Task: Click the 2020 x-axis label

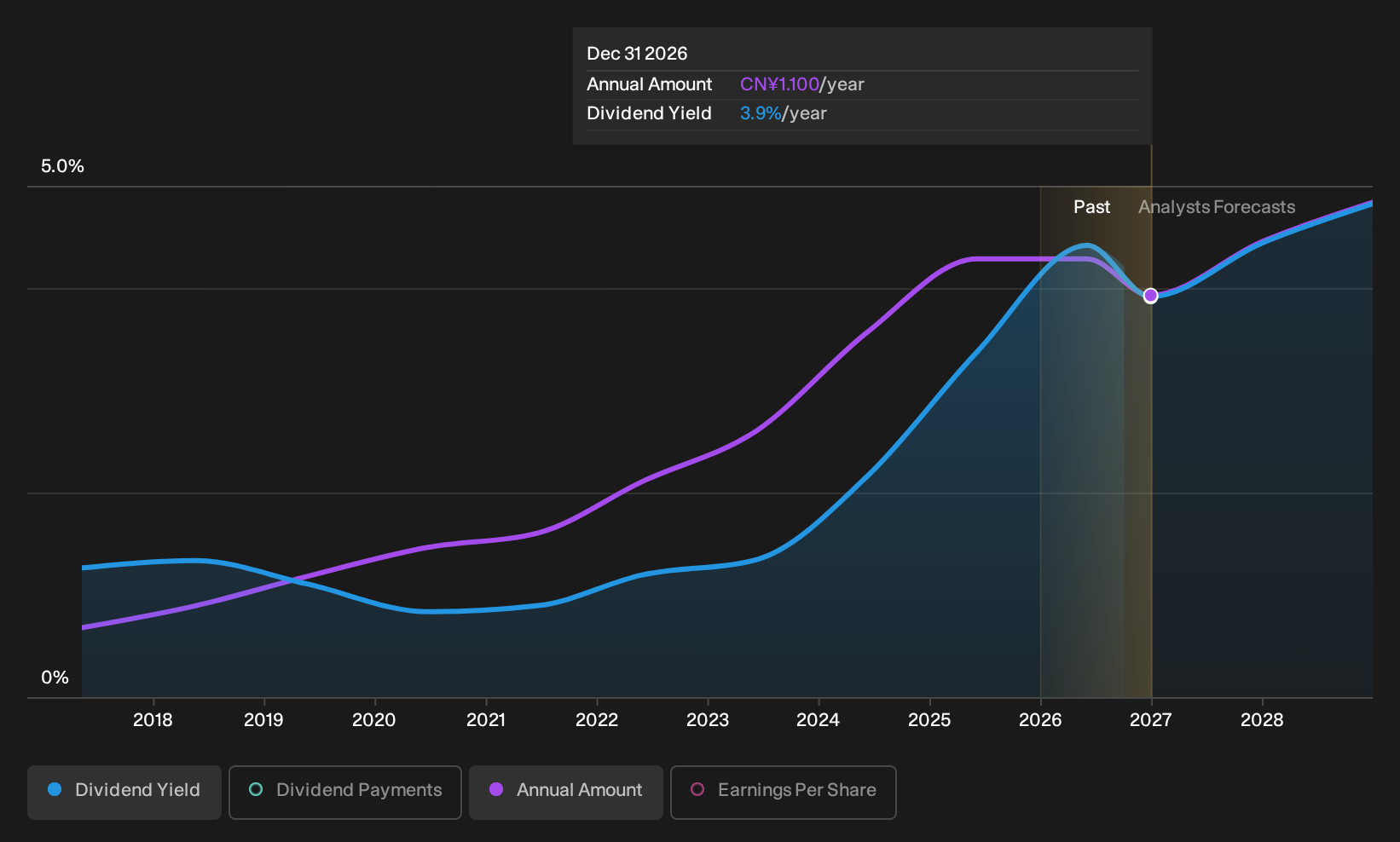Action: click(x=374, y=720)
